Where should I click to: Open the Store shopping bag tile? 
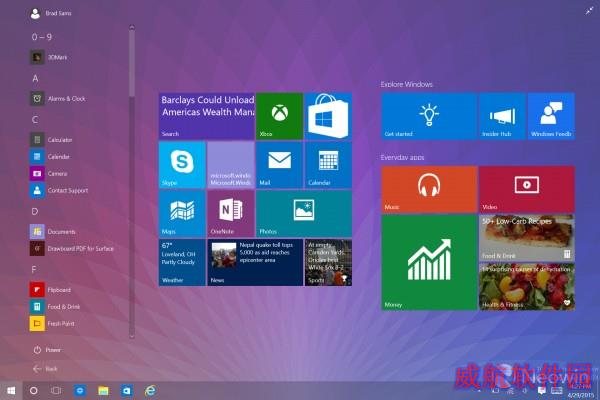click(x=328, y=116)
